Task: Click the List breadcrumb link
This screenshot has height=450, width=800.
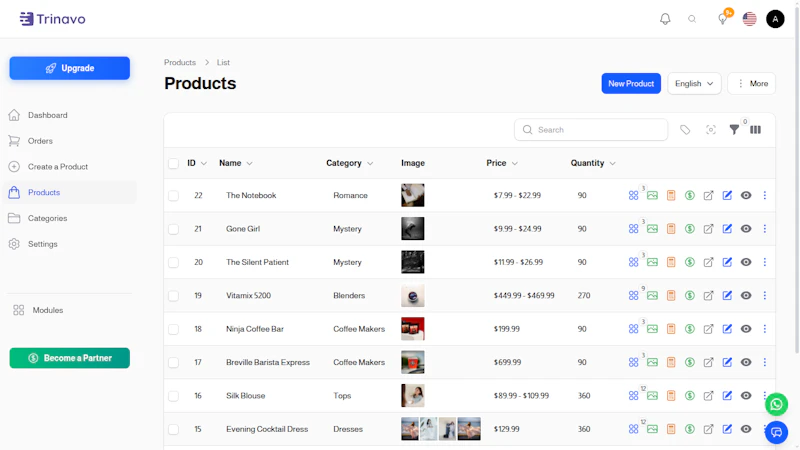Action: [223, 62]
